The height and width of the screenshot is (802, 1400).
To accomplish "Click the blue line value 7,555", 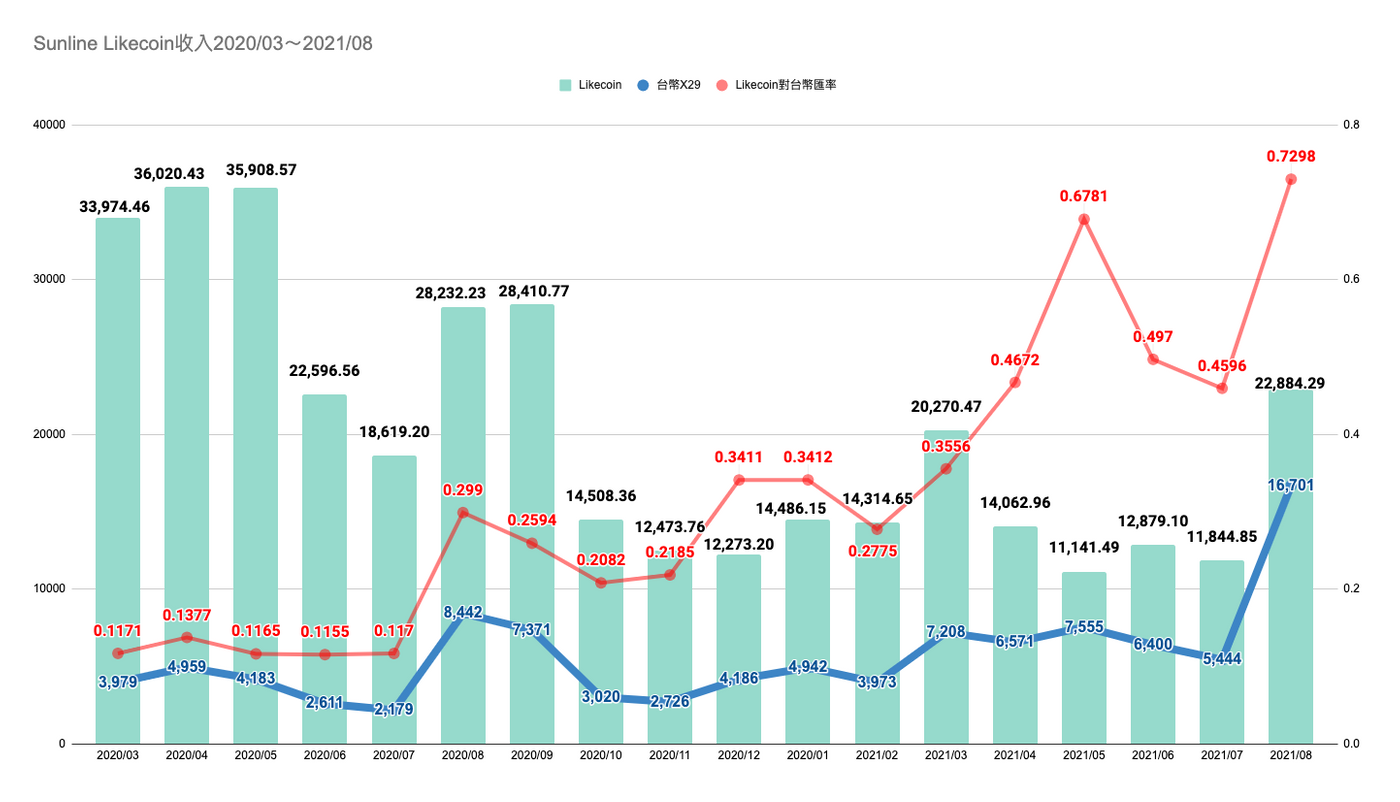I will coord(1084,626).
